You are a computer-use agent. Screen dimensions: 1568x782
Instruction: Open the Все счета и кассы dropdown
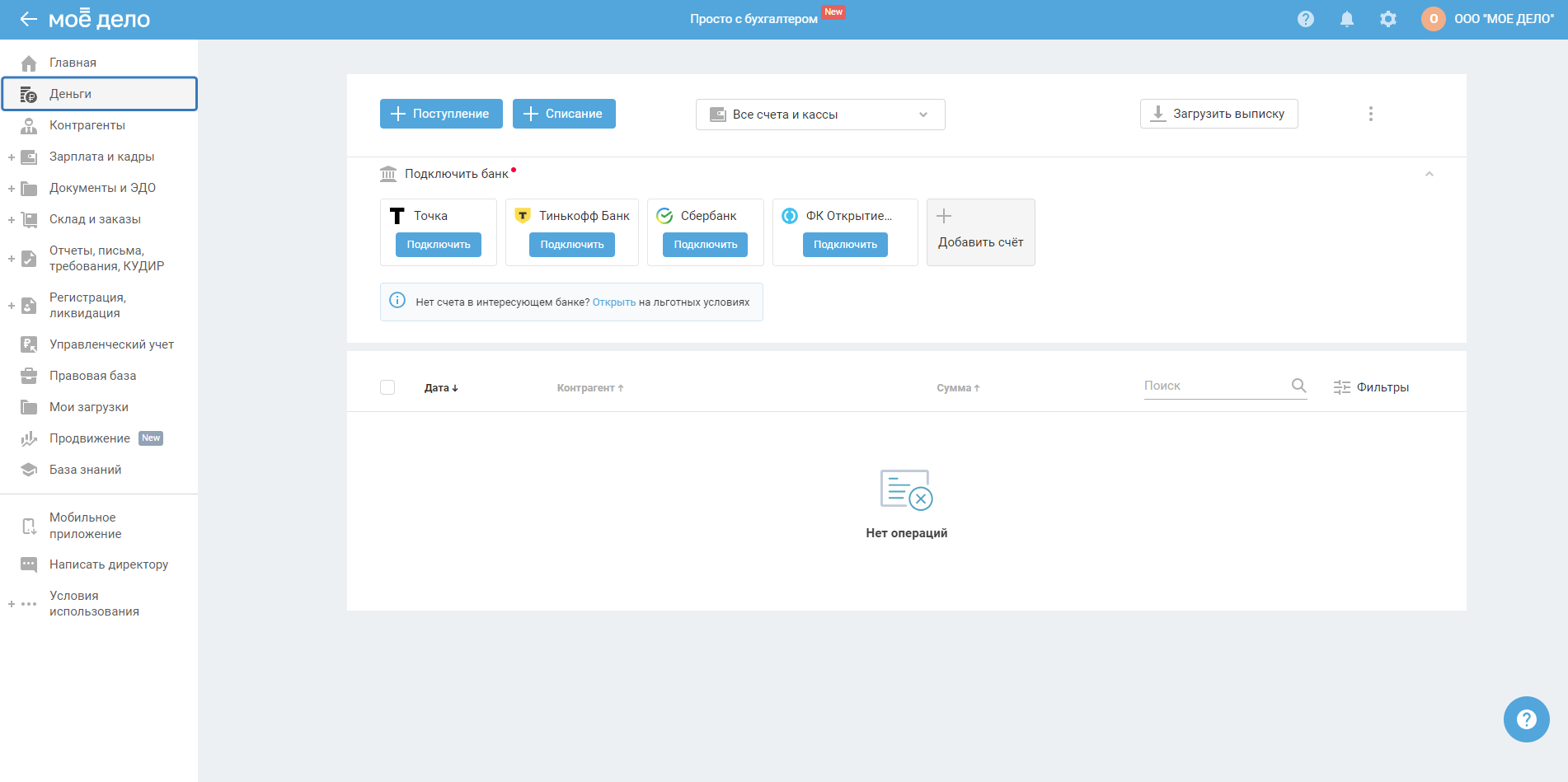coord(820,115)
